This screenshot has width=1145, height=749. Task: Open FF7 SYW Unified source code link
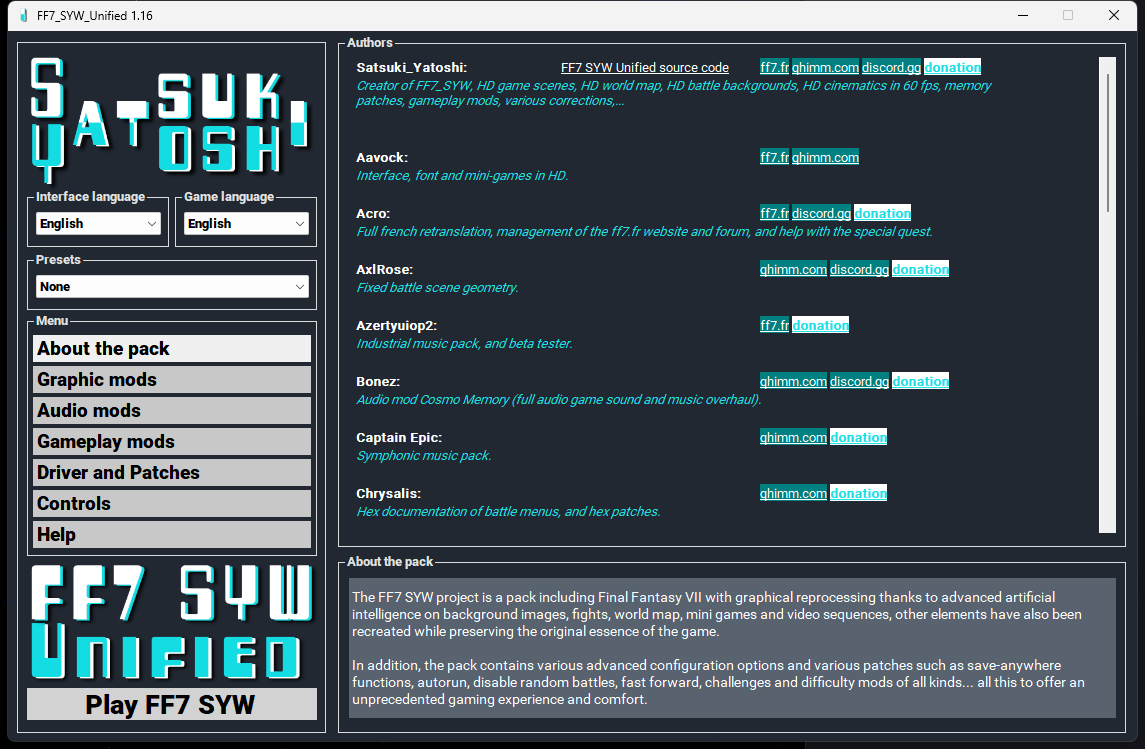click(645, 67)
